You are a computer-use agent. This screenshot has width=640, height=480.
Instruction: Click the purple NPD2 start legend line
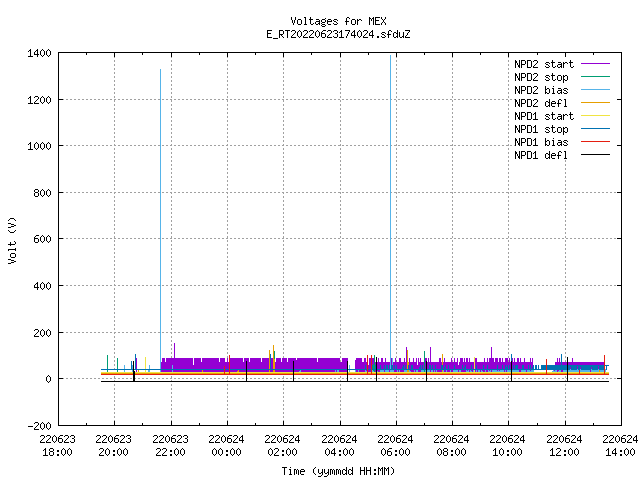[x=596, y=64]
